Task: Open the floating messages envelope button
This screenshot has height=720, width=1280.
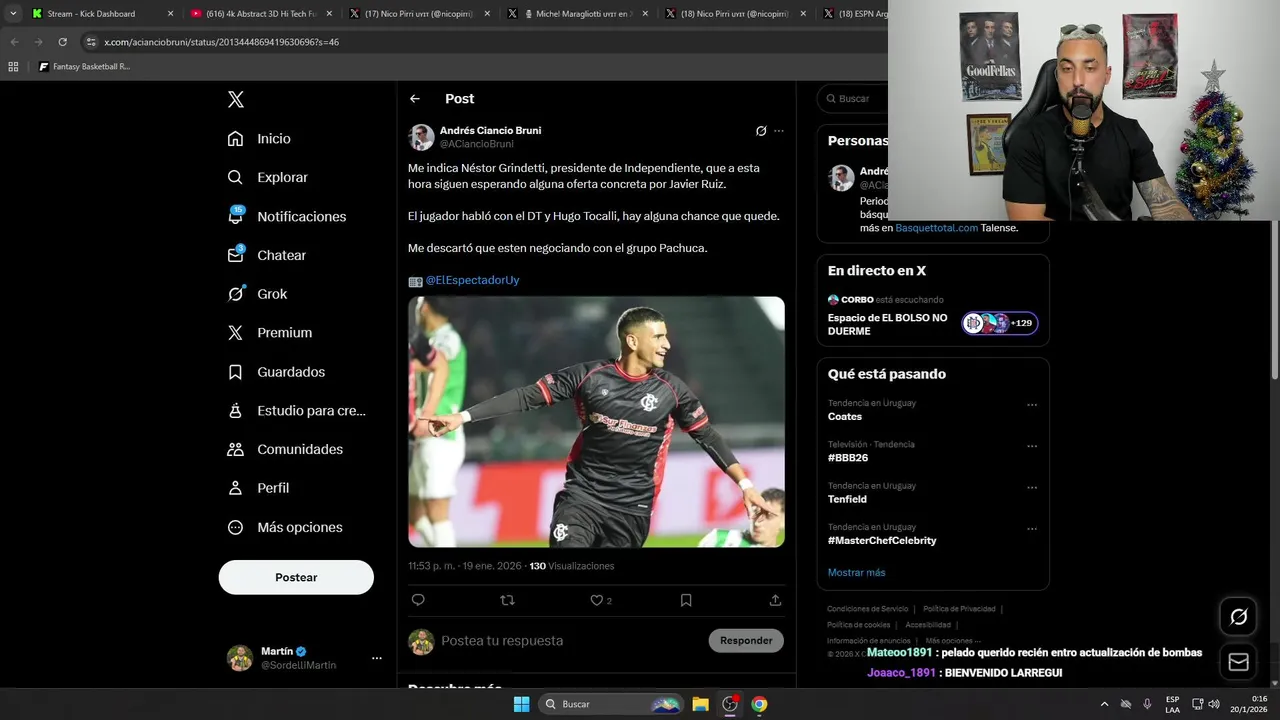Action: click(1238, 662)
